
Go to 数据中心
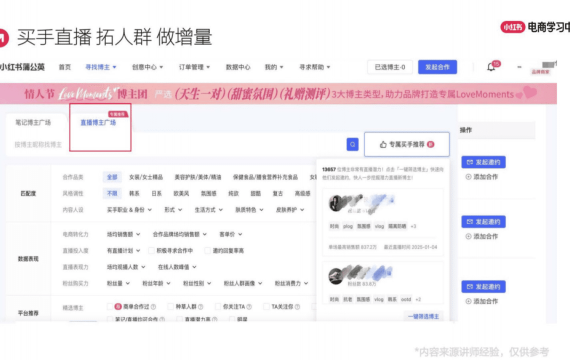pyautogui.click(x=238, y=67)
